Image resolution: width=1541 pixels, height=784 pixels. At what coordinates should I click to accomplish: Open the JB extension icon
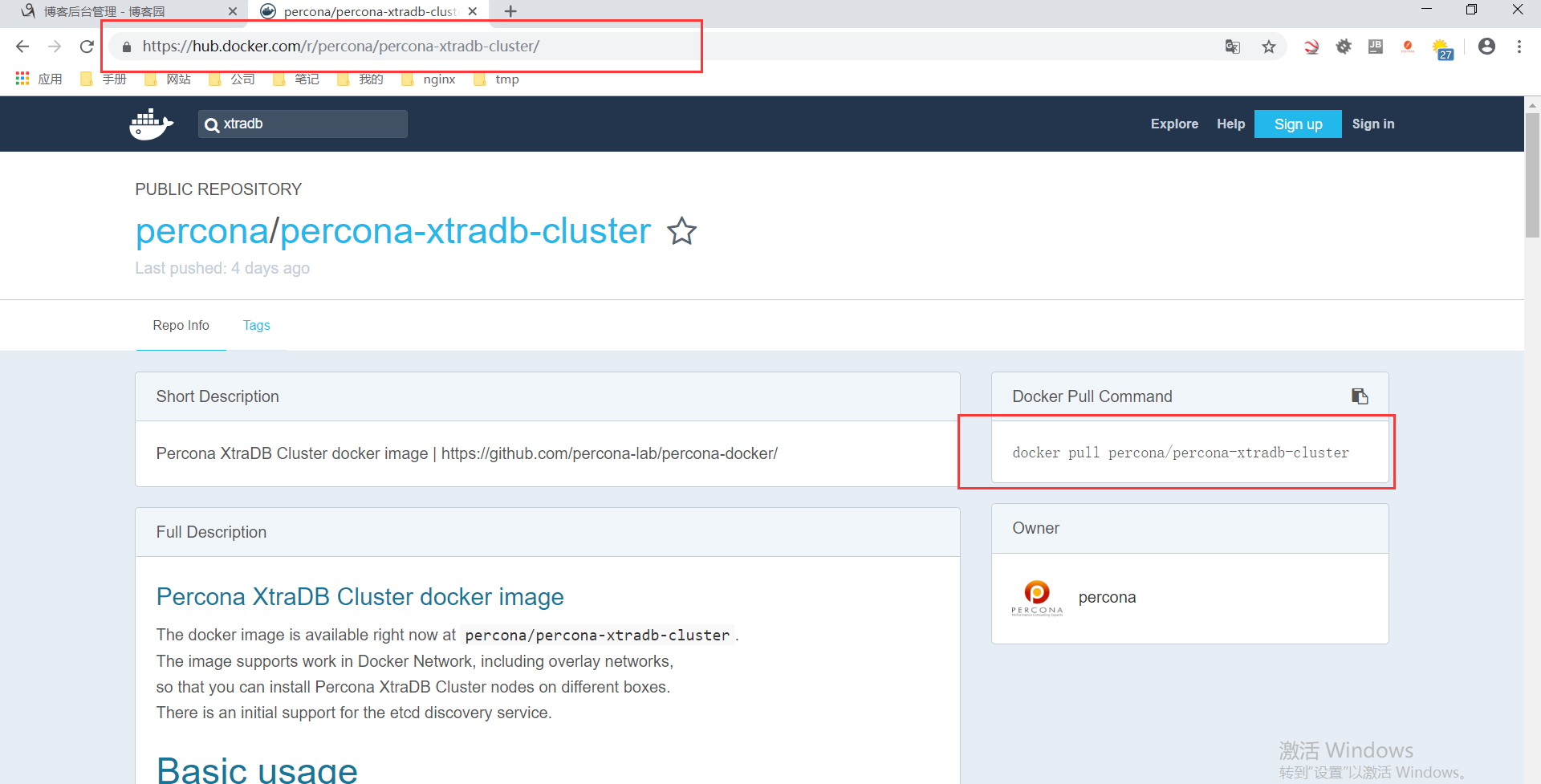point(1376,47)
